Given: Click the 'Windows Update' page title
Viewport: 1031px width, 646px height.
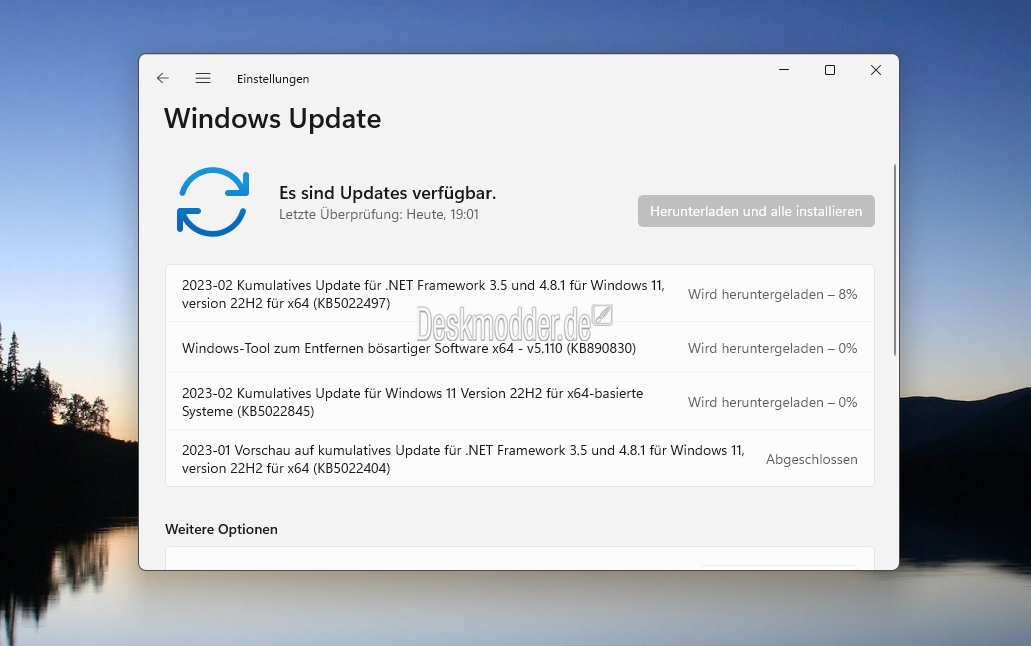Looking at the screenshot, I should (x=272, y=118).
